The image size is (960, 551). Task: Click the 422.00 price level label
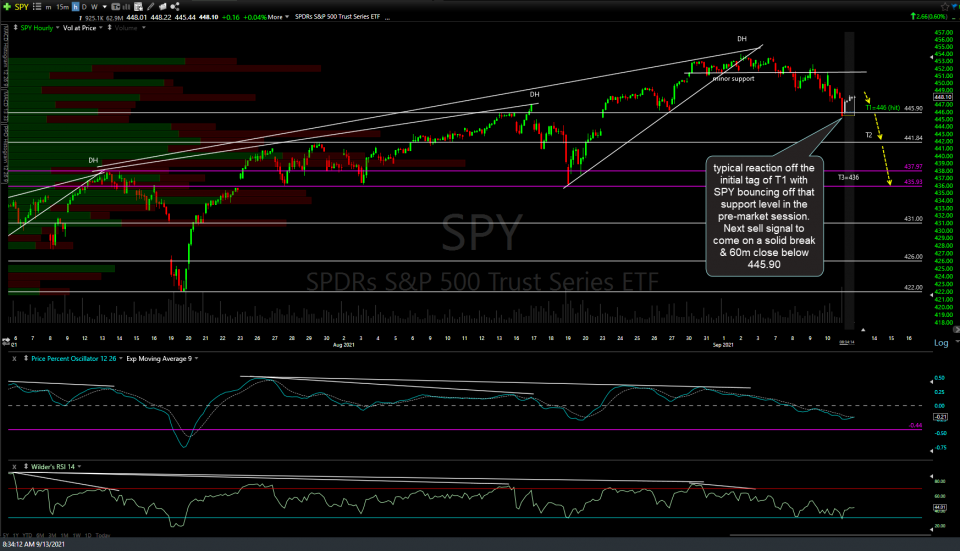(x=913, y=287)
